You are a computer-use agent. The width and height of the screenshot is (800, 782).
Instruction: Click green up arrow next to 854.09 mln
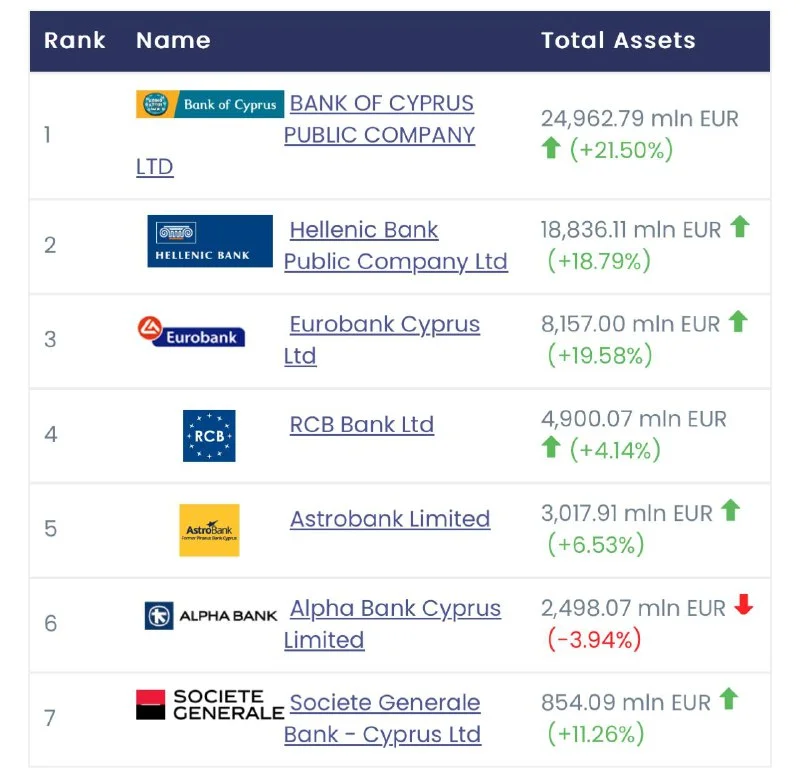[729, 699]
